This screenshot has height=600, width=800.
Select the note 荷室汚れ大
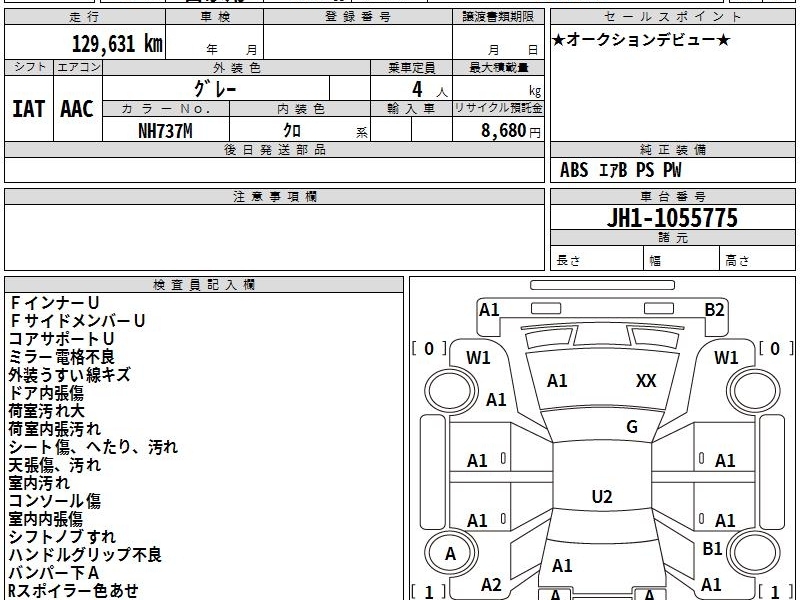(x=46, y=411)
